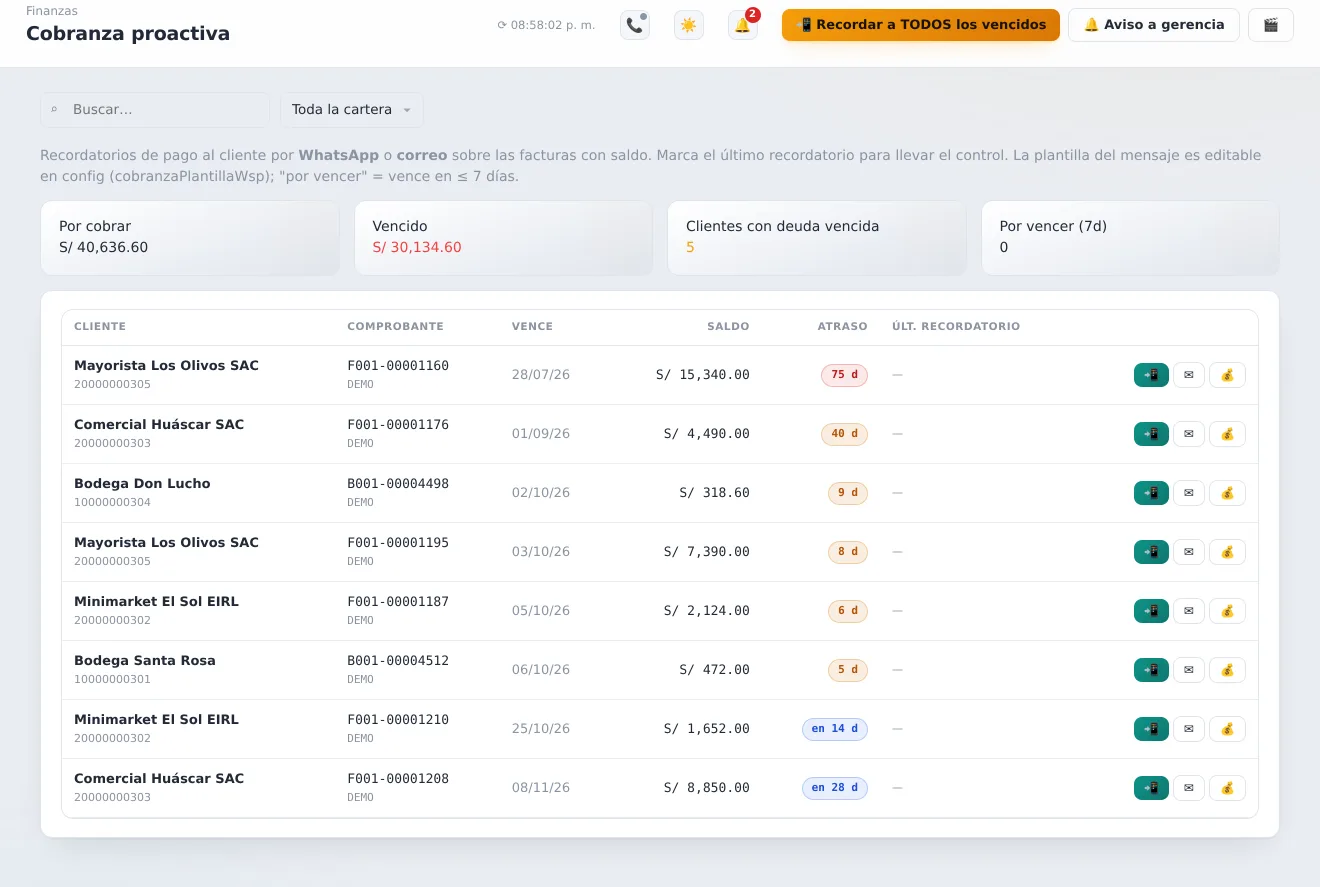
Task: Open notifications bell with badge 2
Action: (x=743, y=25)
